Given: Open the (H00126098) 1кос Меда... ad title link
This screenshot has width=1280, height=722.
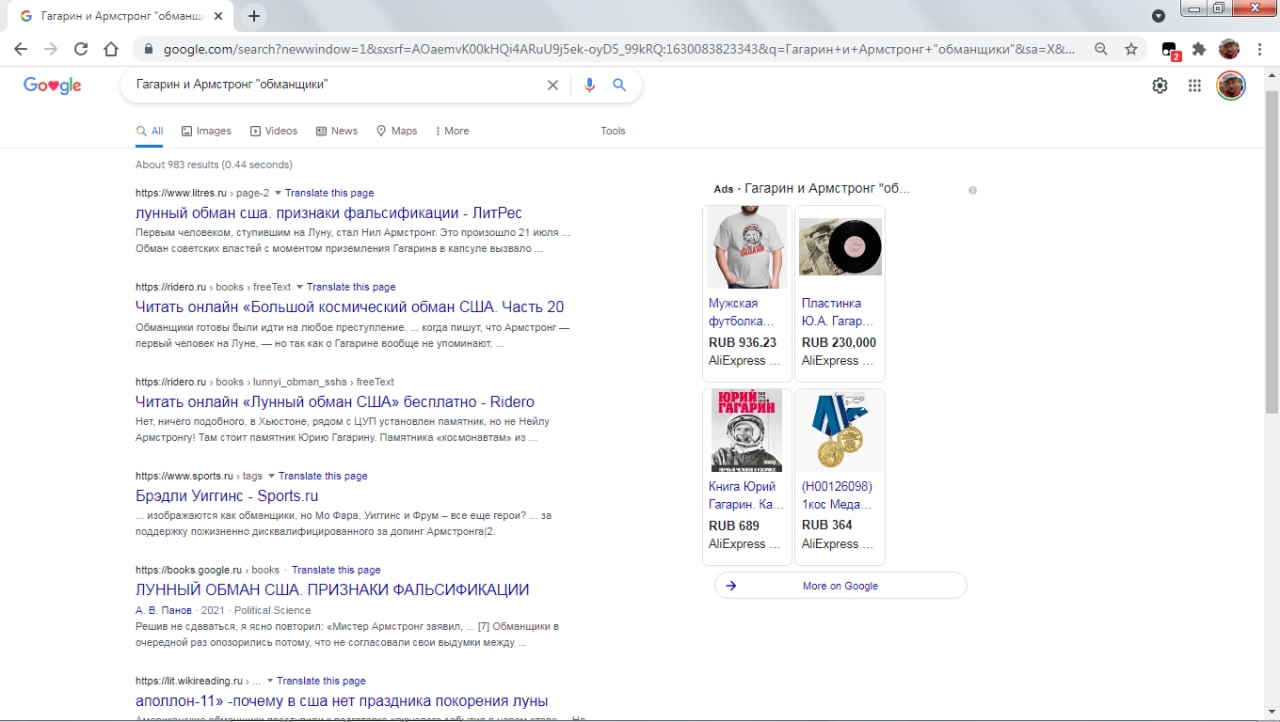Looking at the screenshot, I should pos(838,496).
